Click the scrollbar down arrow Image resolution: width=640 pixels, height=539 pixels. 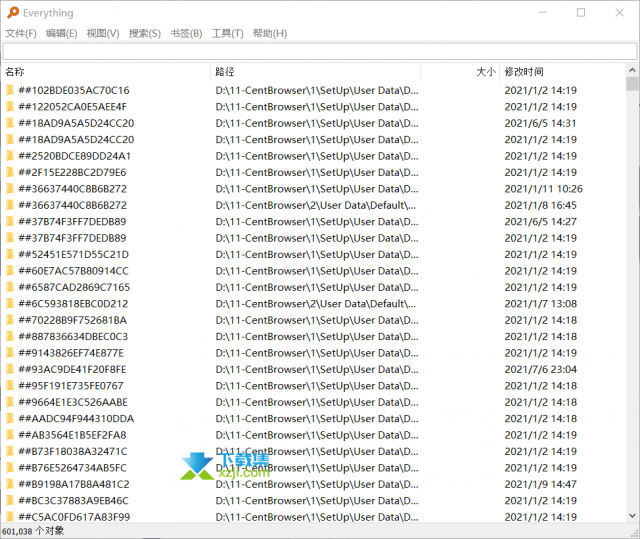[632, 515]
